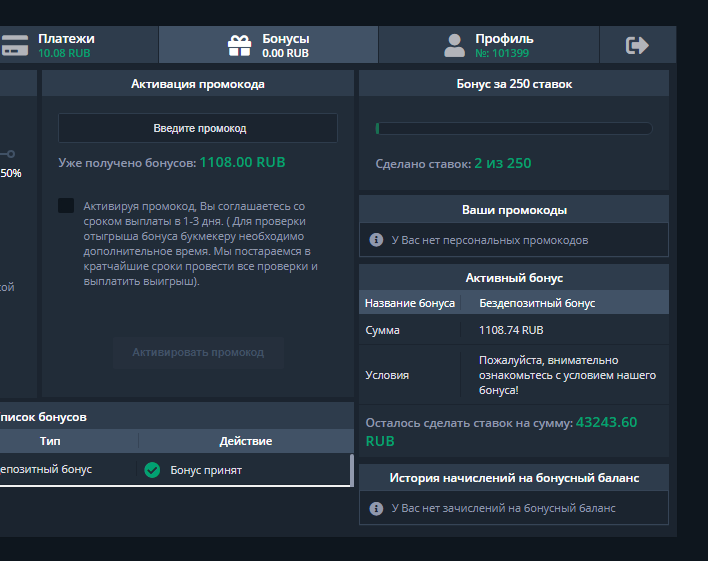Click the profile number №: 101399

click(502, 53)
